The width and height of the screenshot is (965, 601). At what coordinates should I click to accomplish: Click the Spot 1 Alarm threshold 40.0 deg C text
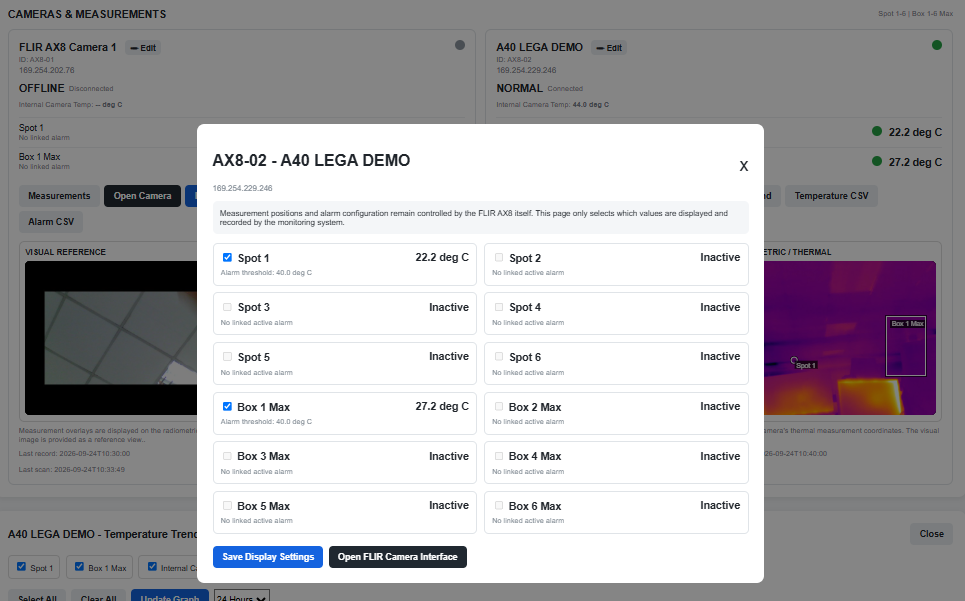(x=266, y=273)
